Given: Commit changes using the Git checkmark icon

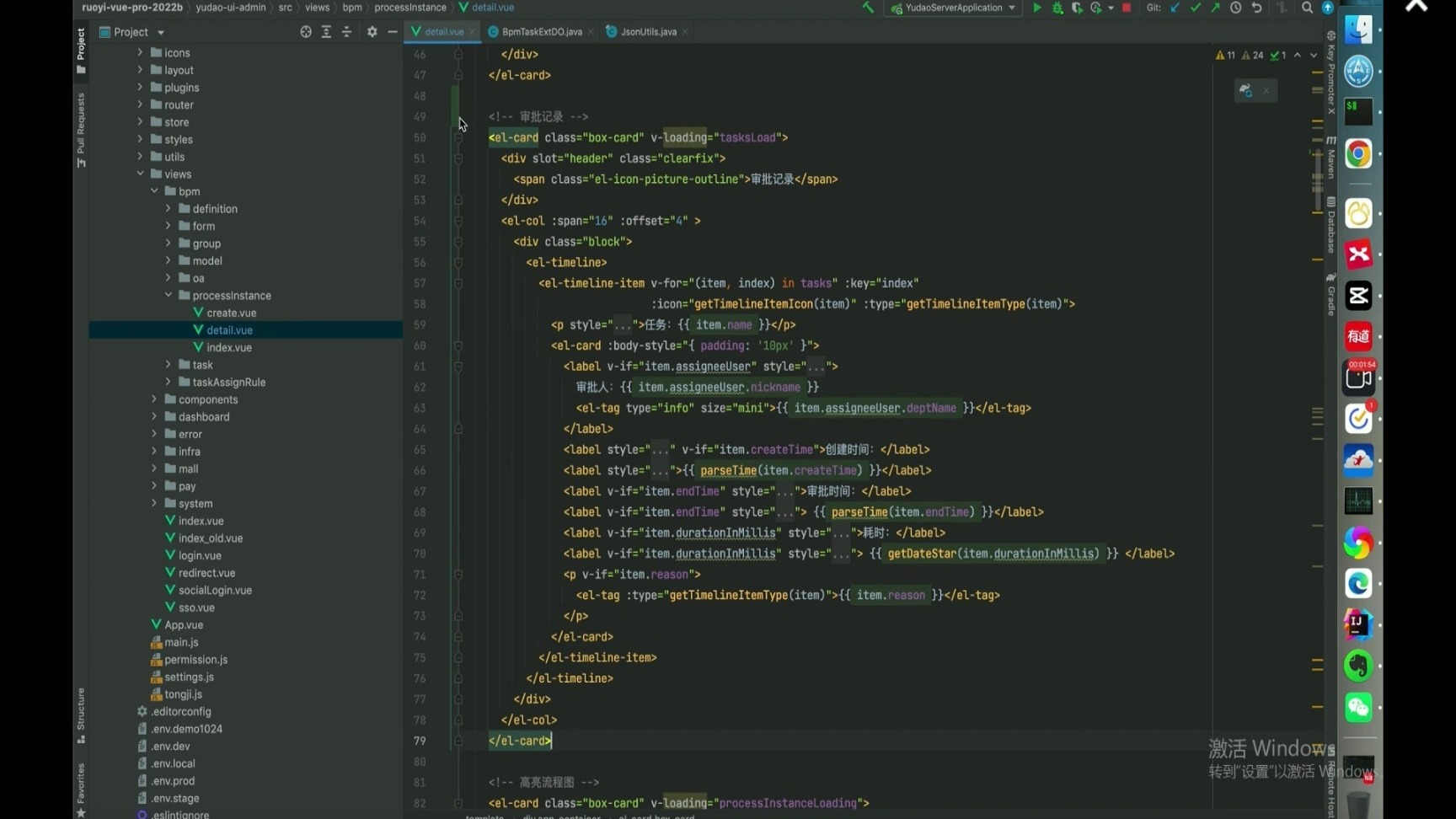Looking at the screenshot, I should 1196,8.
